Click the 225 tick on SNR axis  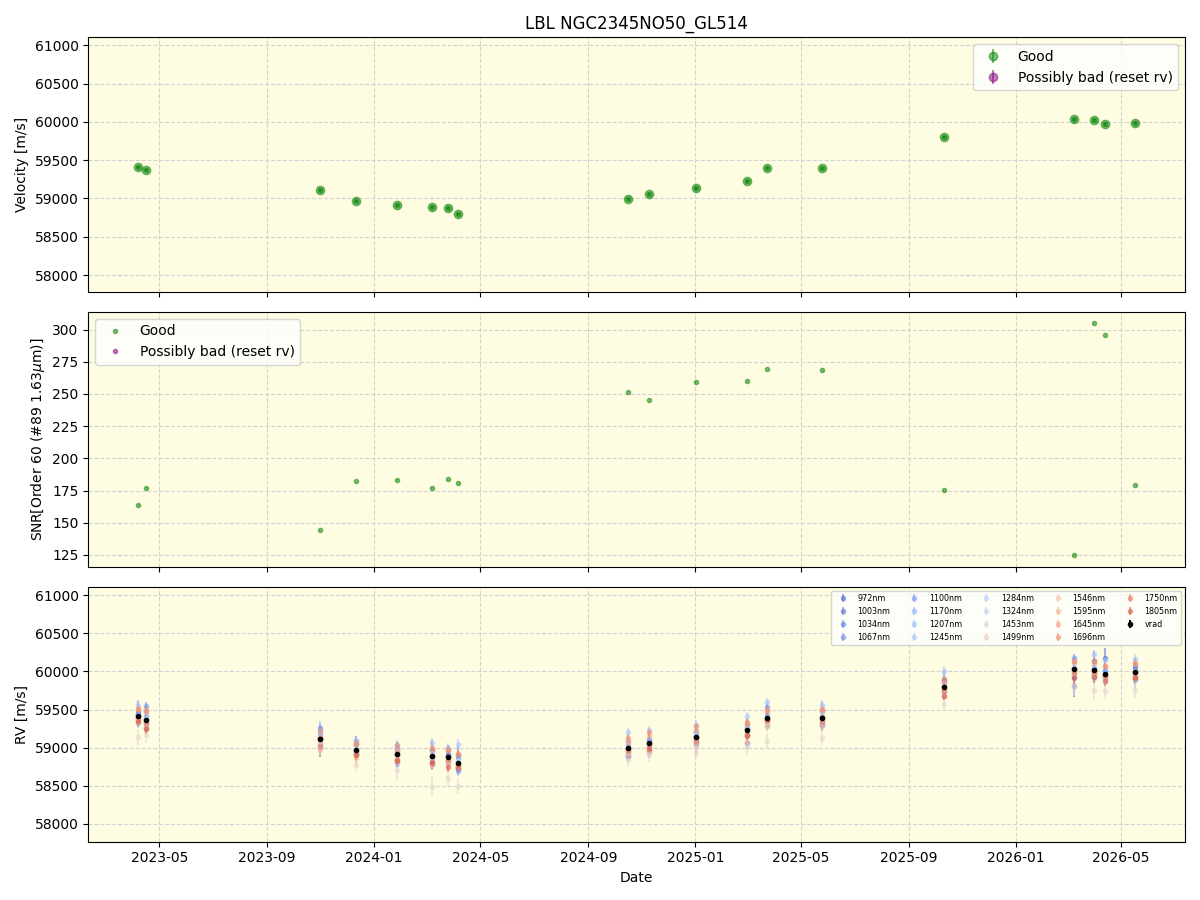click(67, 426)
